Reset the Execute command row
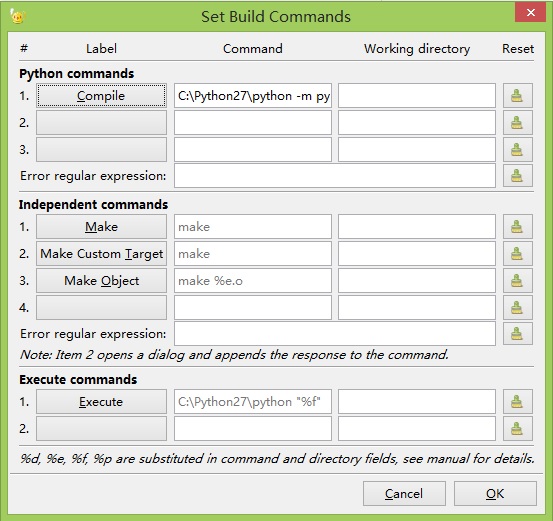This screenshot has height=521, width=553. 517,401
